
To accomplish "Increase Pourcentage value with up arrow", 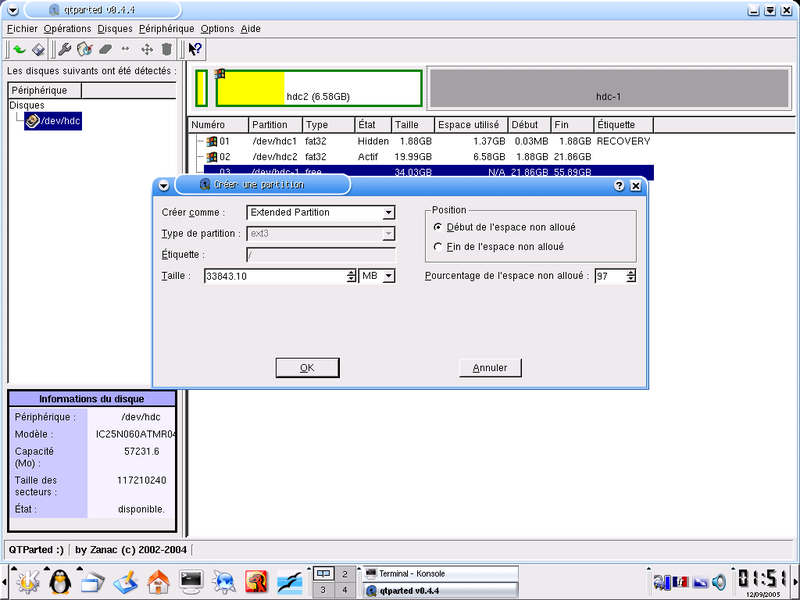I will point(631,273).
